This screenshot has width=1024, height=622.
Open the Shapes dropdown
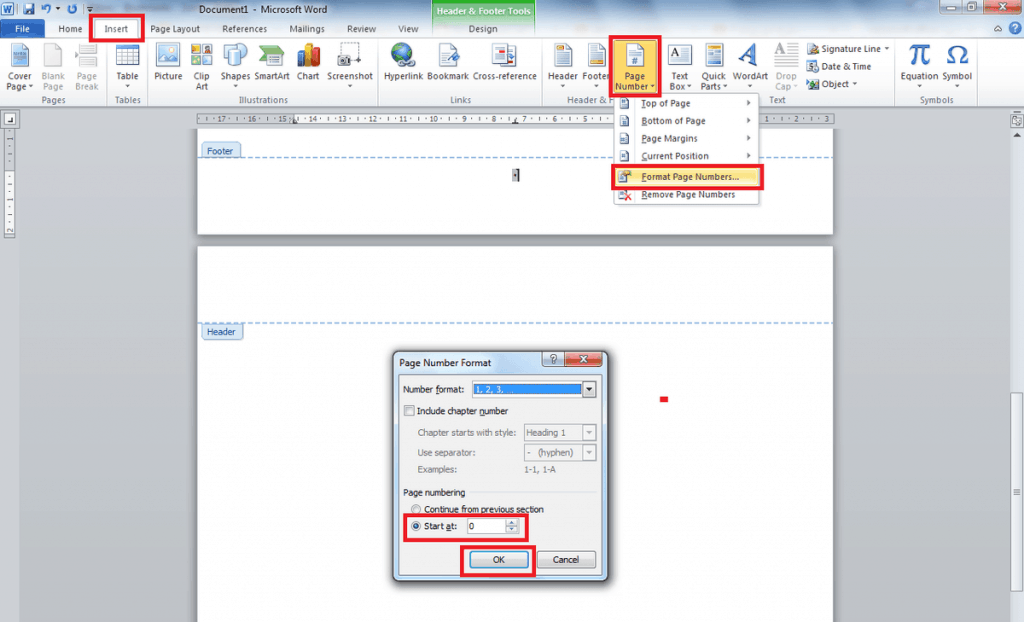(x=235, y=64)
